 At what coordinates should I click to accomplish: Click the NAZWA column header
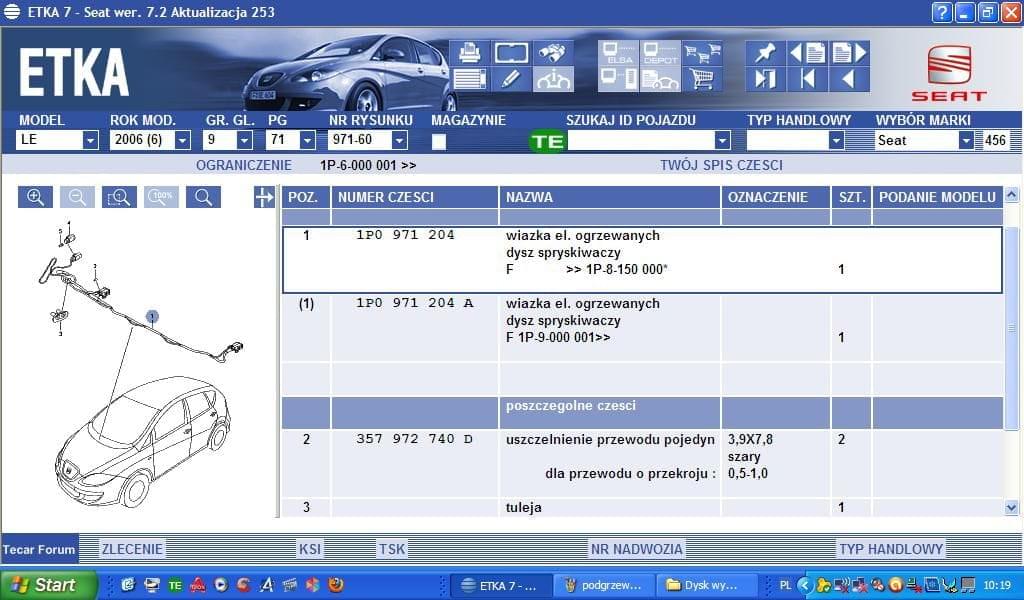click(x=610, y=197)
